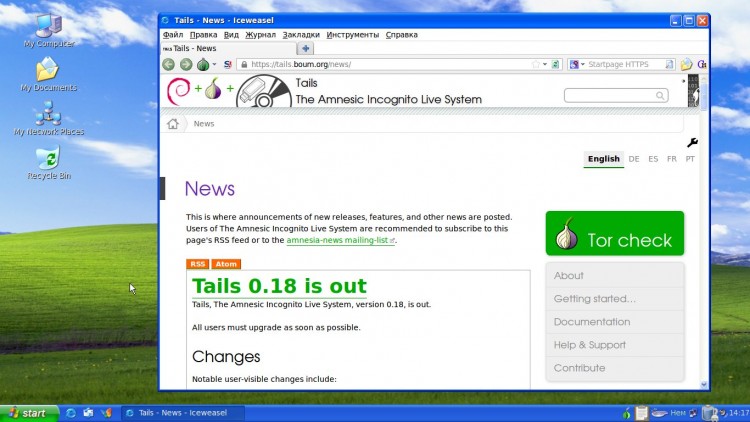Open the start menu button

click(x=29, y=413)
